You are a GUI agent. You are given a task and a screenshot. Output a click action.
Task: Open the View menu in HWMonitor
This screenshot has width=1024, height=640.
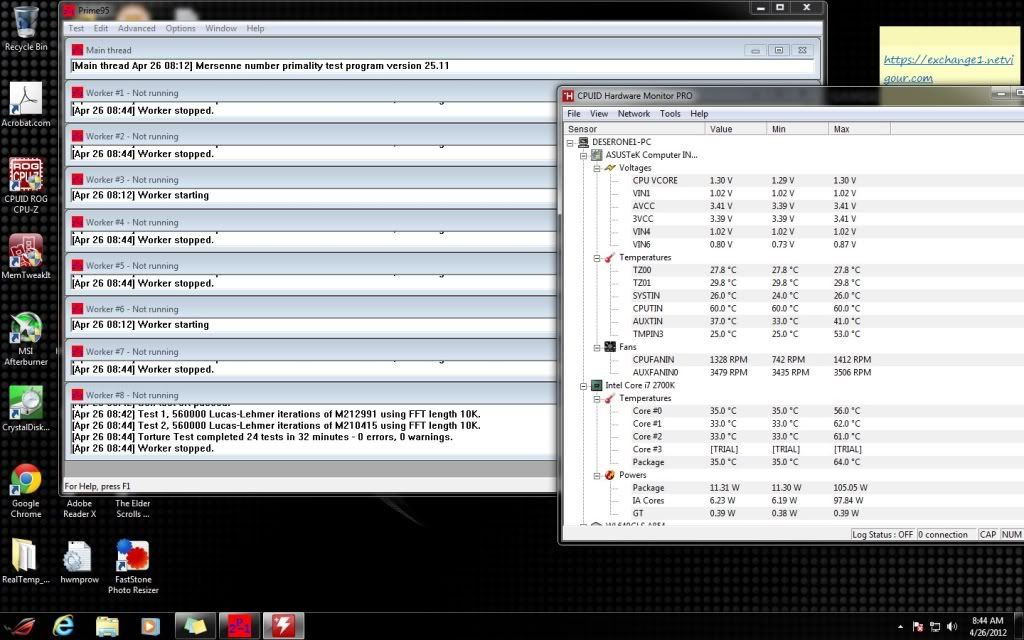pos(599,114)
